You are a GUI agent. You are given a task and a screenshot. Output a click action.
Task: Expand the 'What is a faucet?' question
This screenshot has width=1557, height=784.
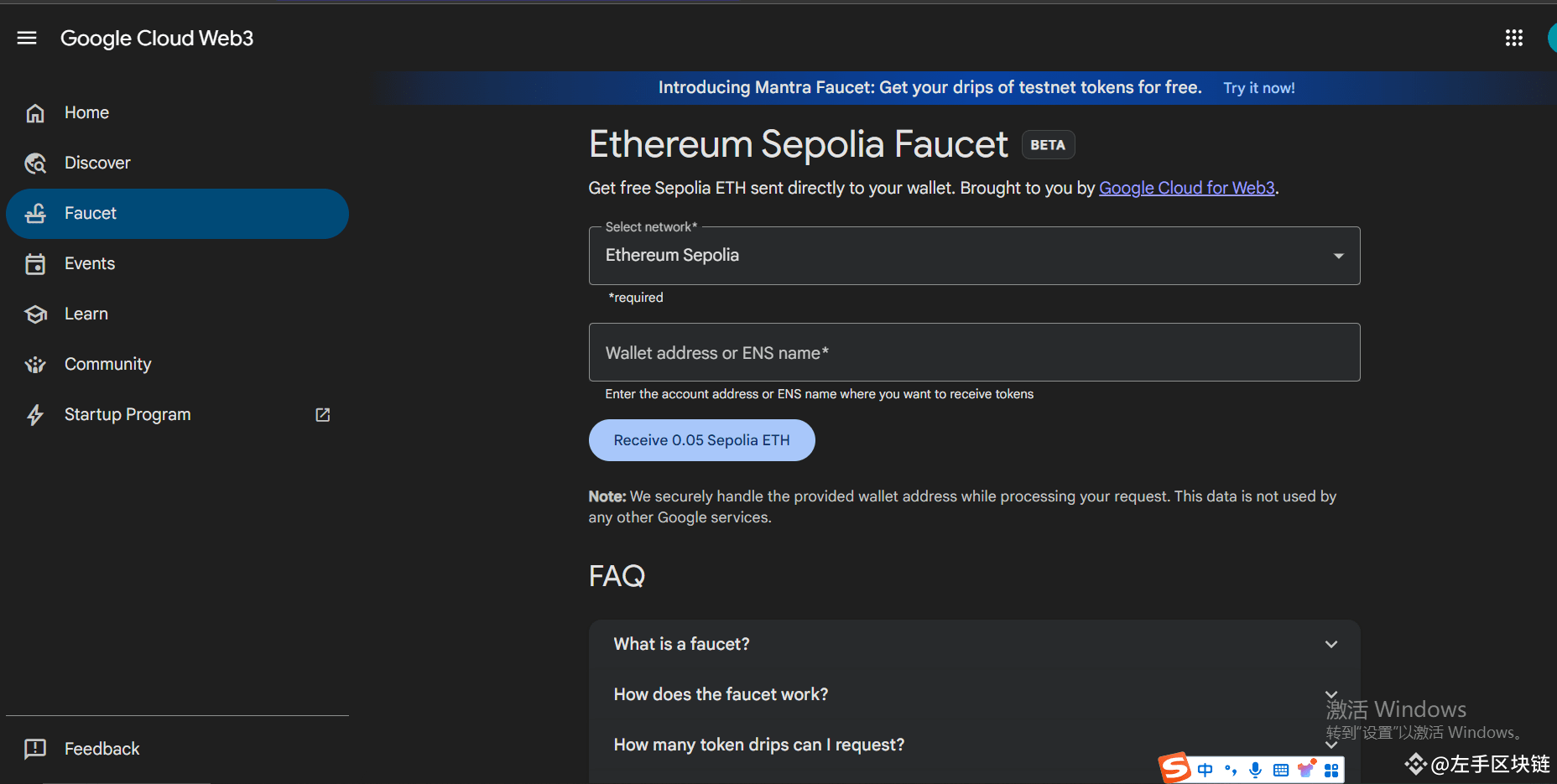(x=973, y=644)
